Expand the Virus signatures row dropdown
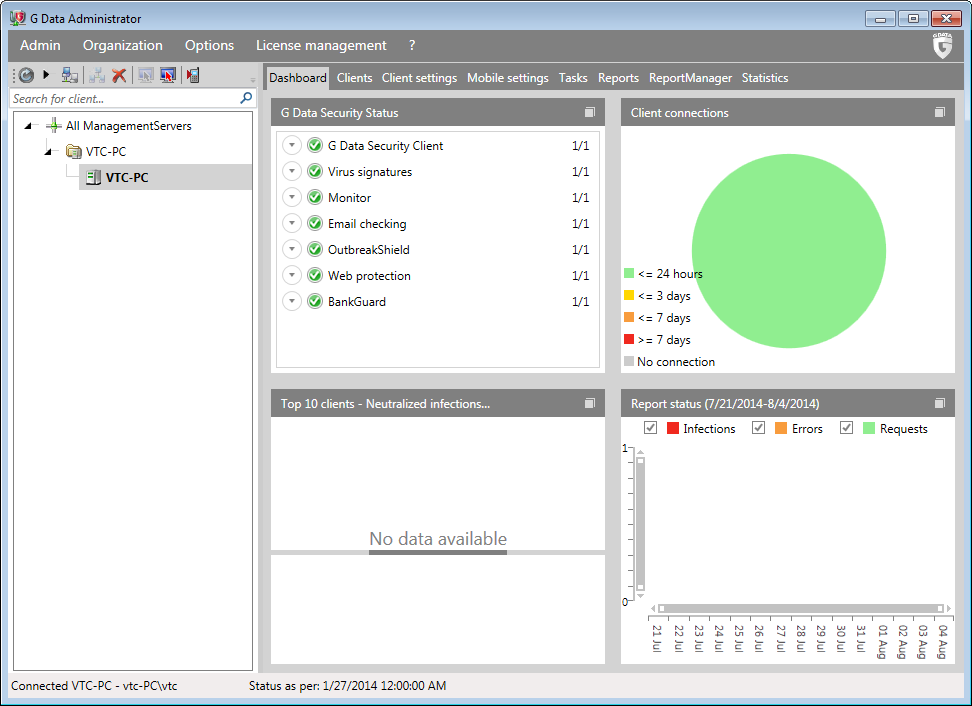Image resolution: width=972 pixels, height=706 pixels. click(x=292, y=172)
